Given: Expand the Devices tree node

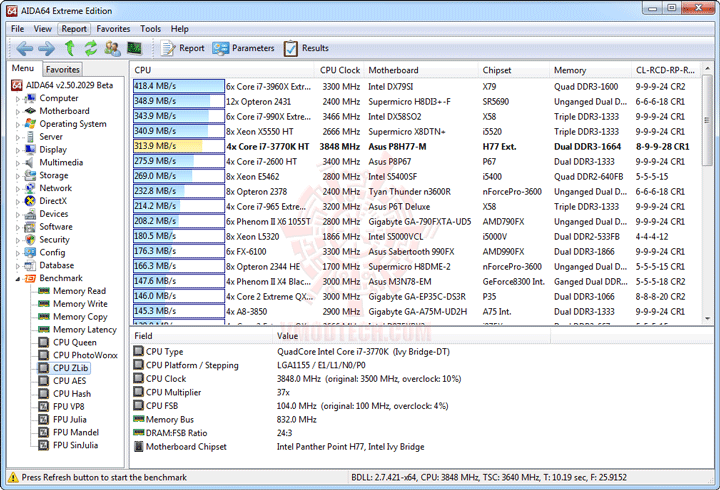Looking at the screenshot, I should 18,214.
